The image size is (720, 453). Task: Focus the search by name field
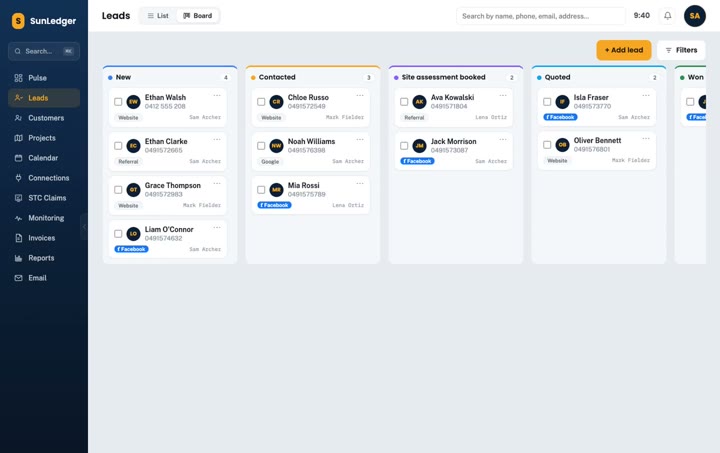[x=540, y=16]
